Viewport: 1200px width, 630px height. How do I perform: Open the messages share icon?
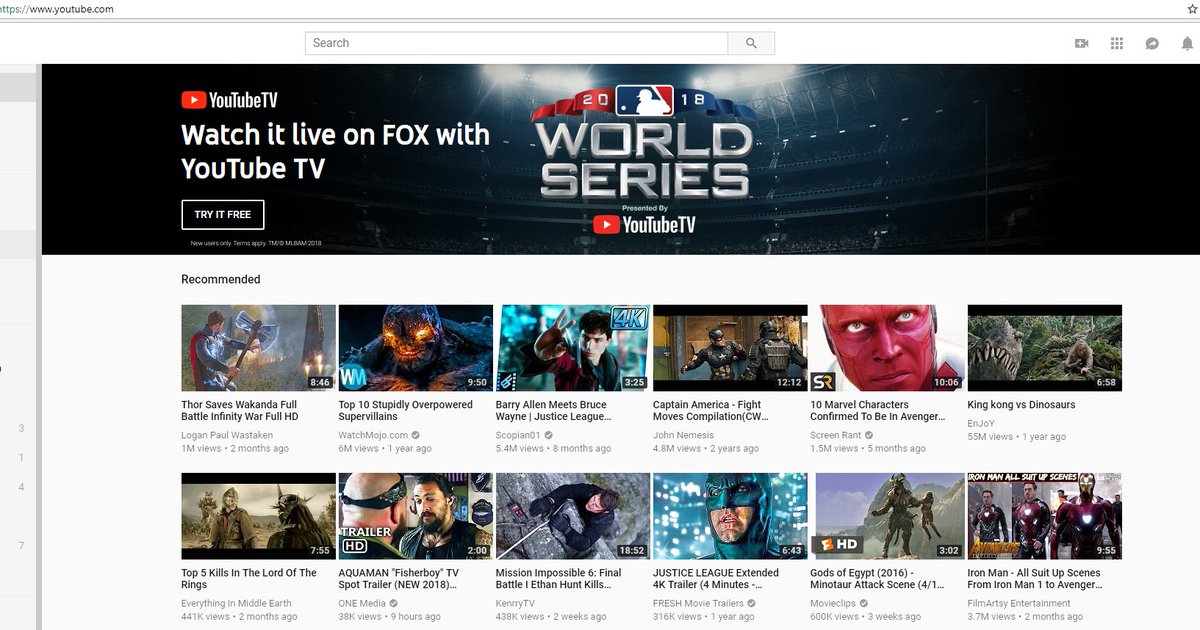(1152, 44)
